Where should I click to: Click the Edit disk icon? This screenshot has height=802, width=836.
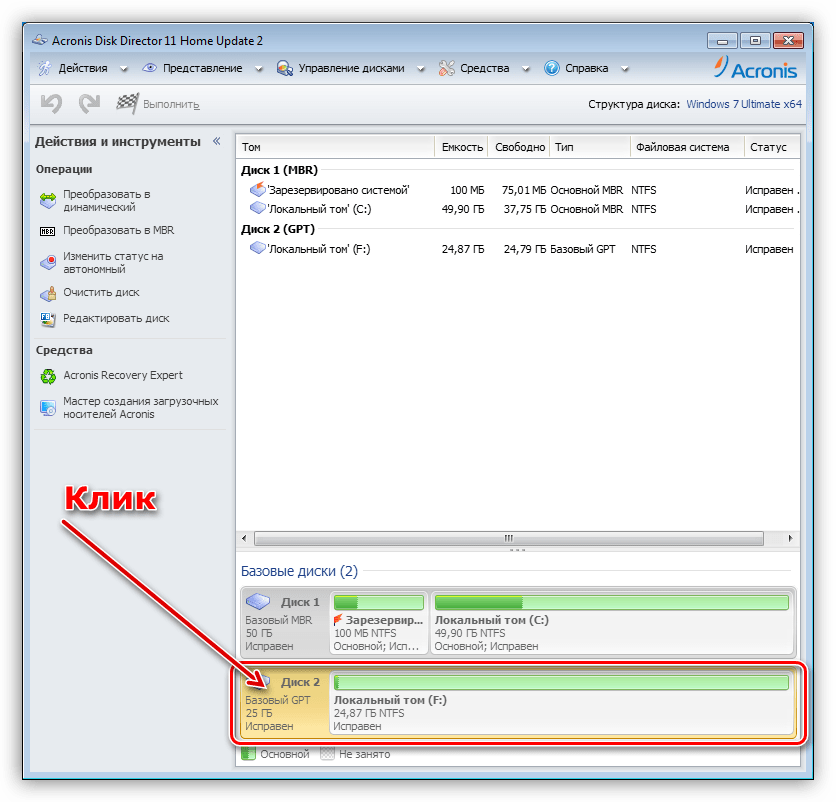coord(48,319)
